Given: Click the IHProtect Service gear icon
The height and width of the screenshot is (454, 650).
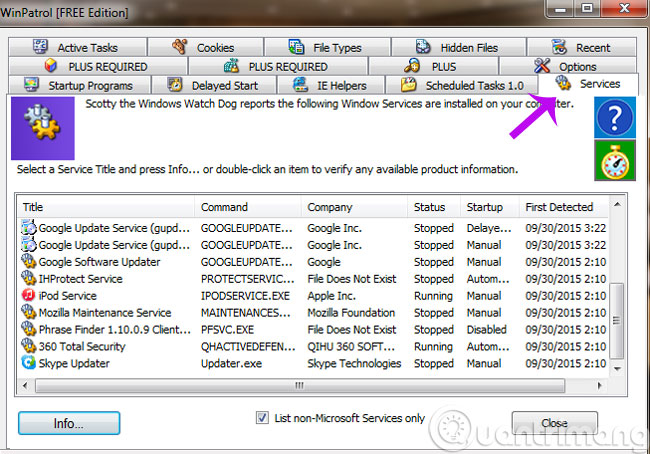Looking at the screenshot, I should (28, 278).
